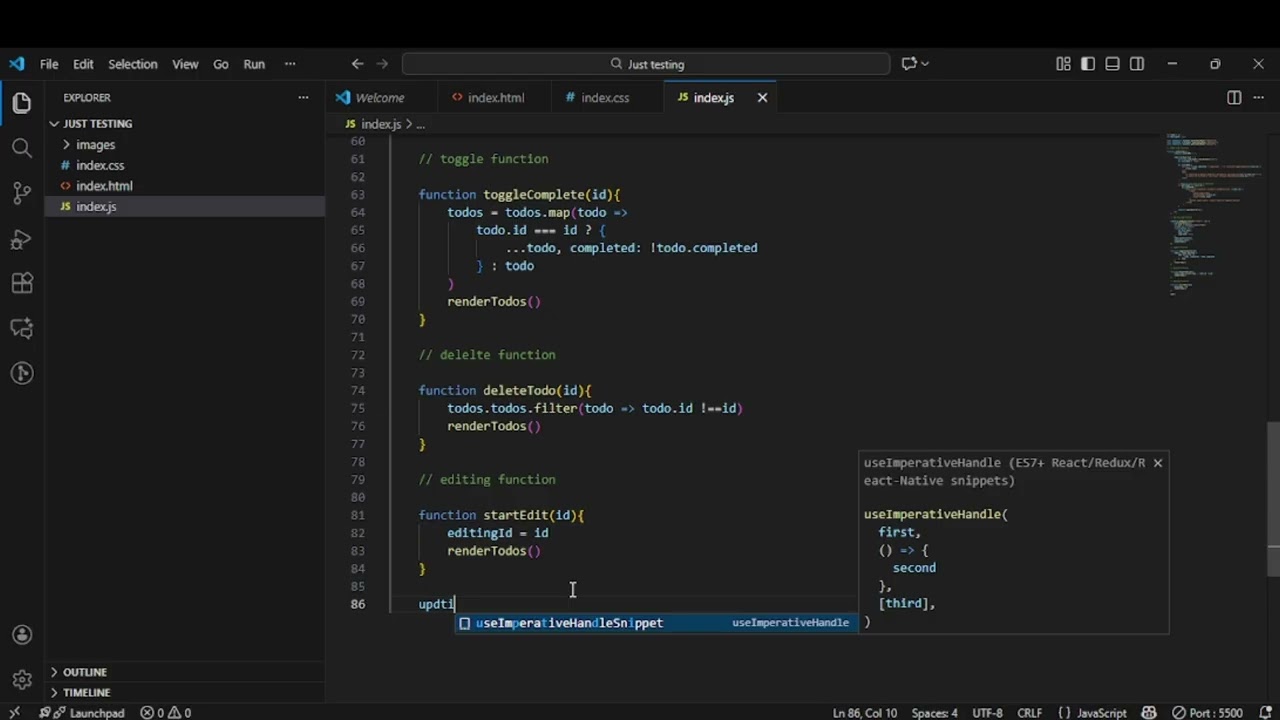Open the Source Control view
The height and width of the screenshot is (720, 1280).
22,193
